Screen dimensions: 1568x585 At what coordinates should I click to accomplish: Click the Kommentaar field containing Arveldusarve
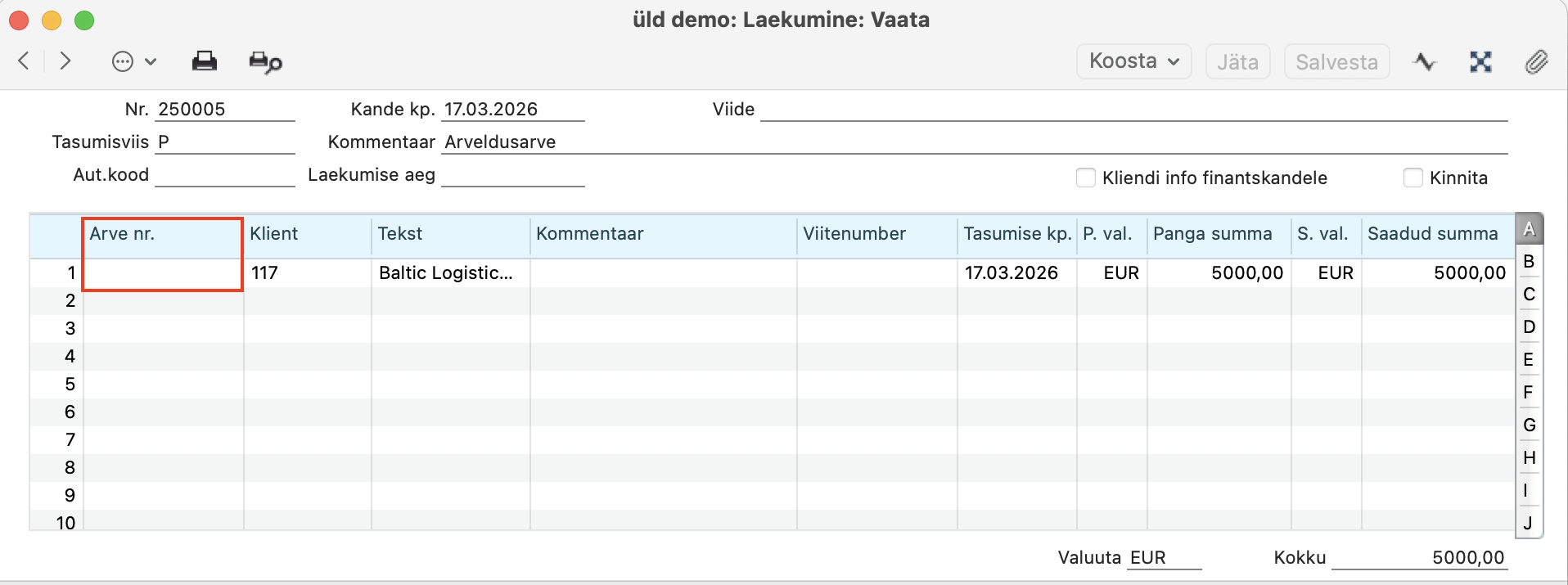tap(974, 142)
